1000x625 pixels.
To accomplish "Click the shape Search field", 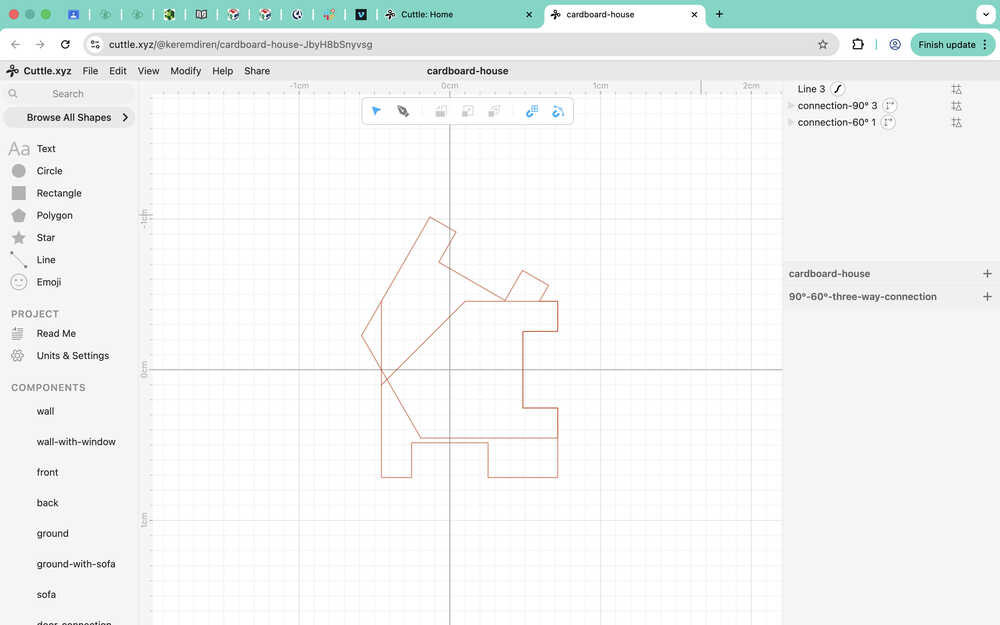I will [69, 94].
